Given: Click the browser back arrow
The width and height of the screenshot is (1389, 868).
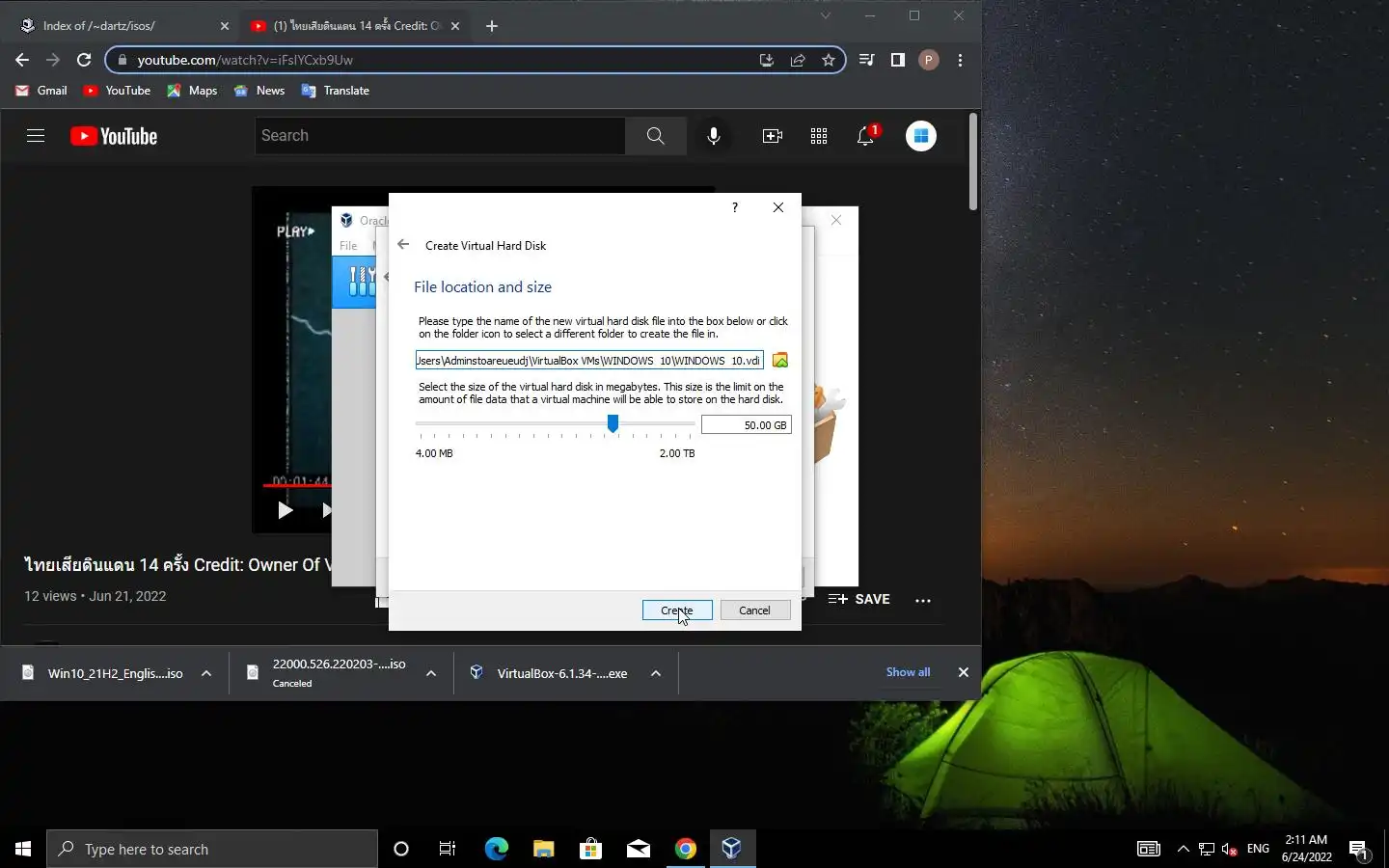Looking at the screenshot, I should [22, 60].
